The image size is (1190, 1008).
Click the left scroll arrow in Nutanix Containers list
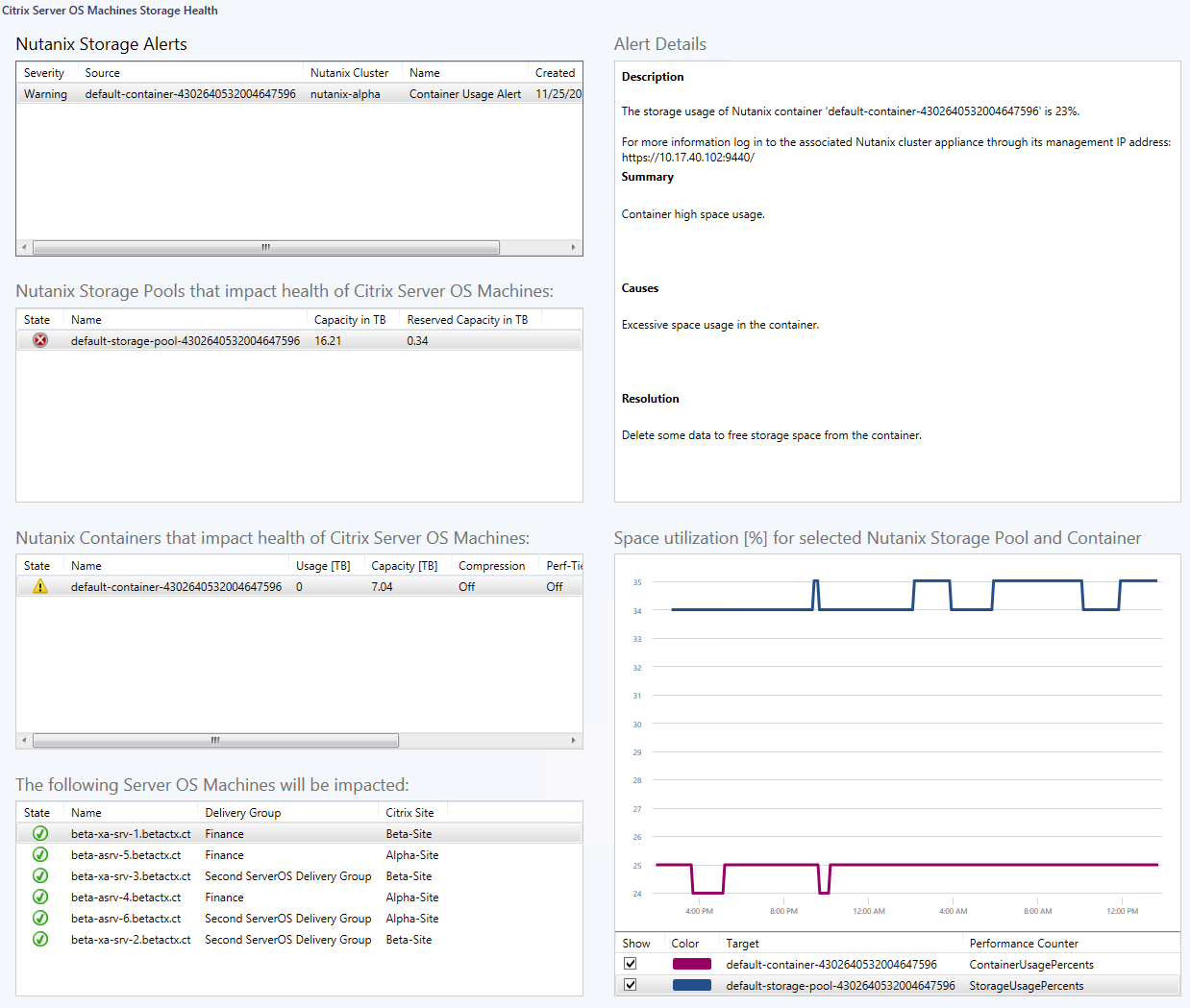[24, 740]
